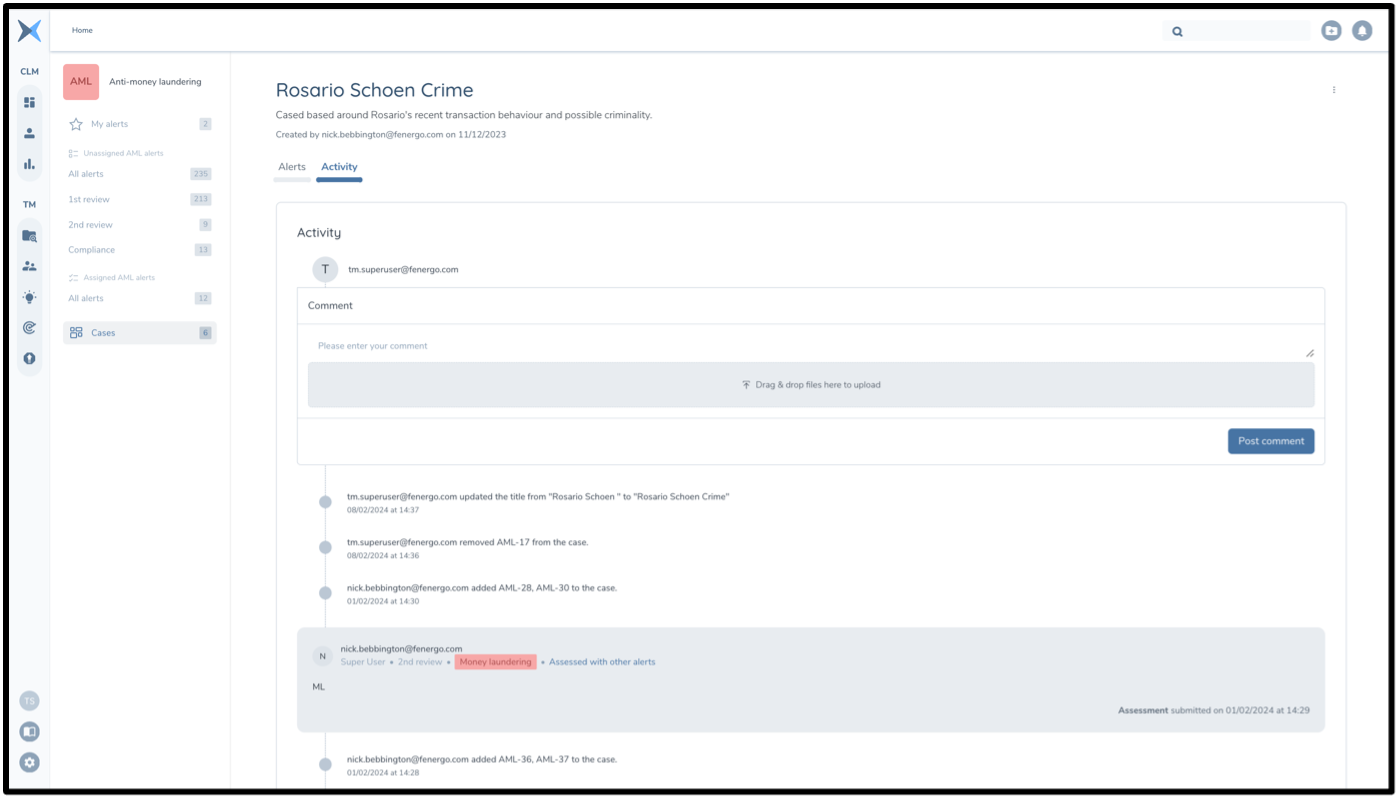1399x800 pixels.
Task: Open the CLM dashboard grid icon
Action: 29,102
